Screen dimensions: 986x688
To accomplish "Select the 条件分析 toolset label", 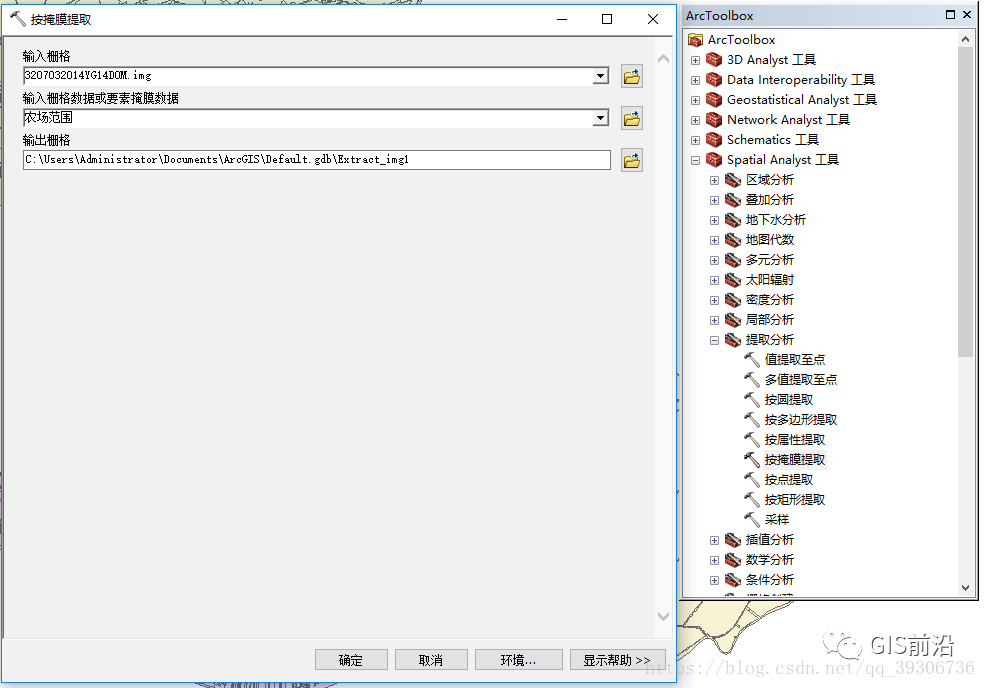I will [770, 580].
